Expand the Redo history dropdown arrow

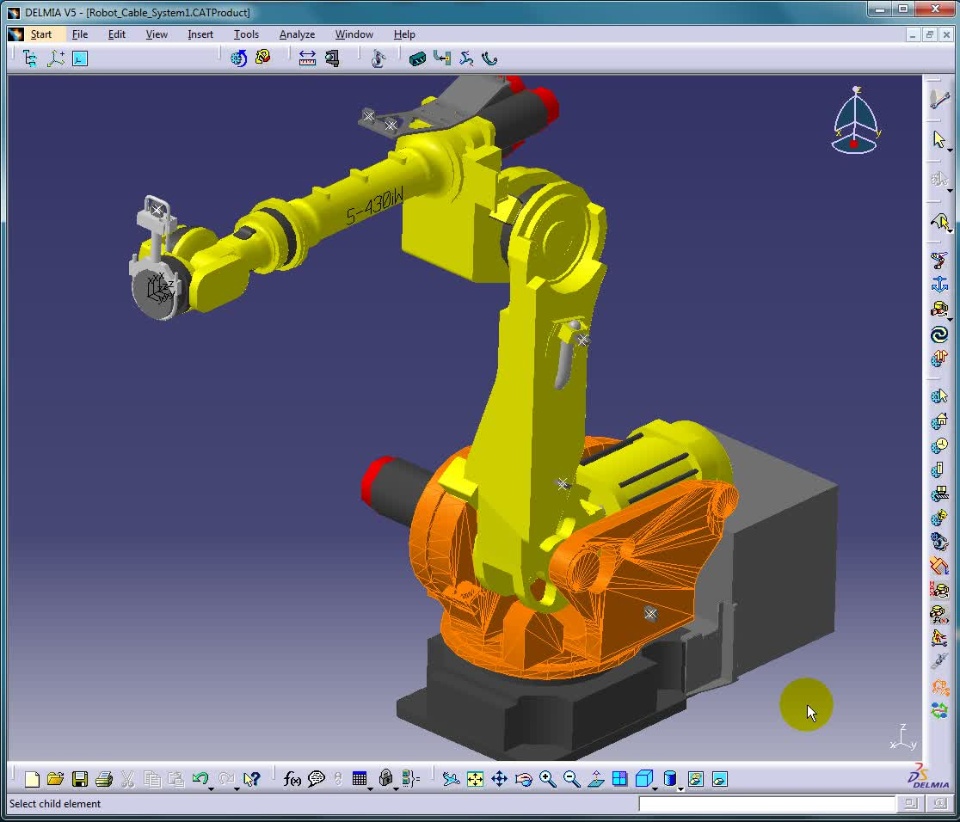[x=237, y=788]
